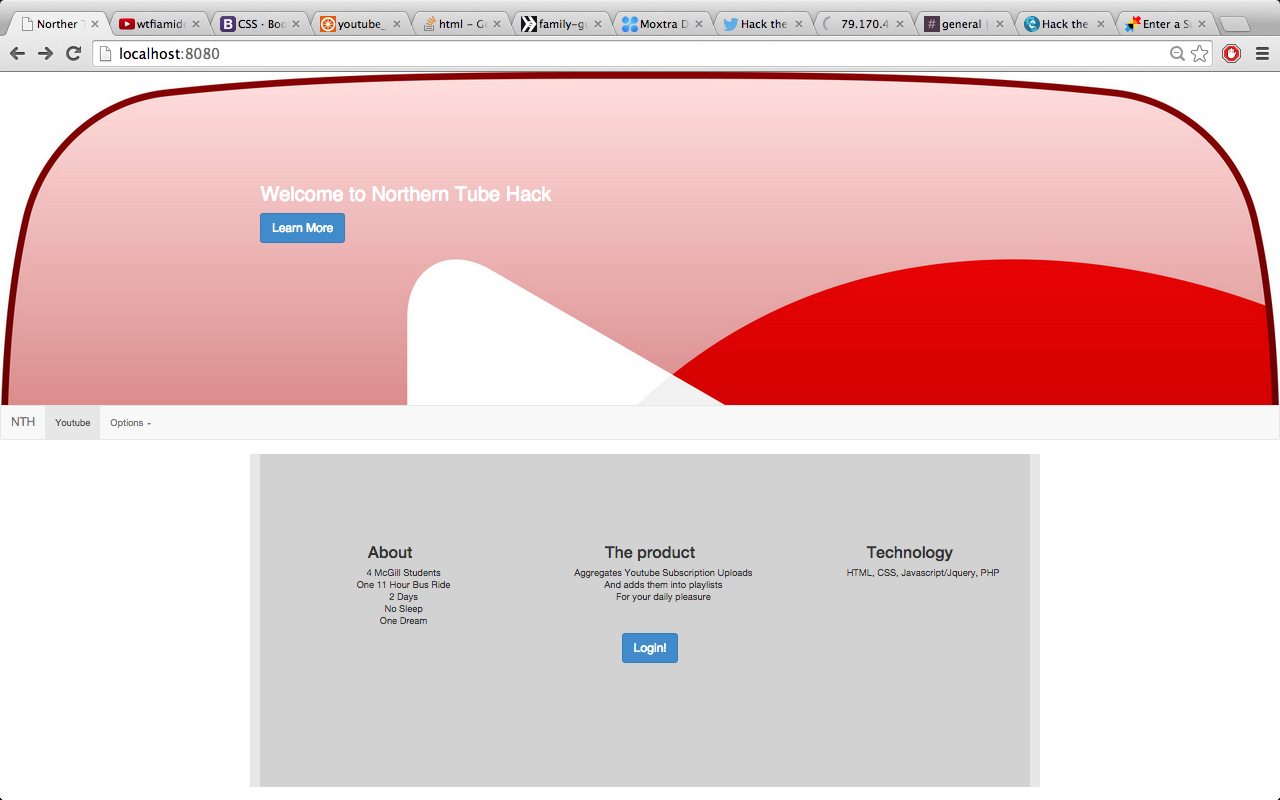Expand the Options dropdown in navbar
Viewport: 1280px width, 800px height.
[x=131, y=423]
